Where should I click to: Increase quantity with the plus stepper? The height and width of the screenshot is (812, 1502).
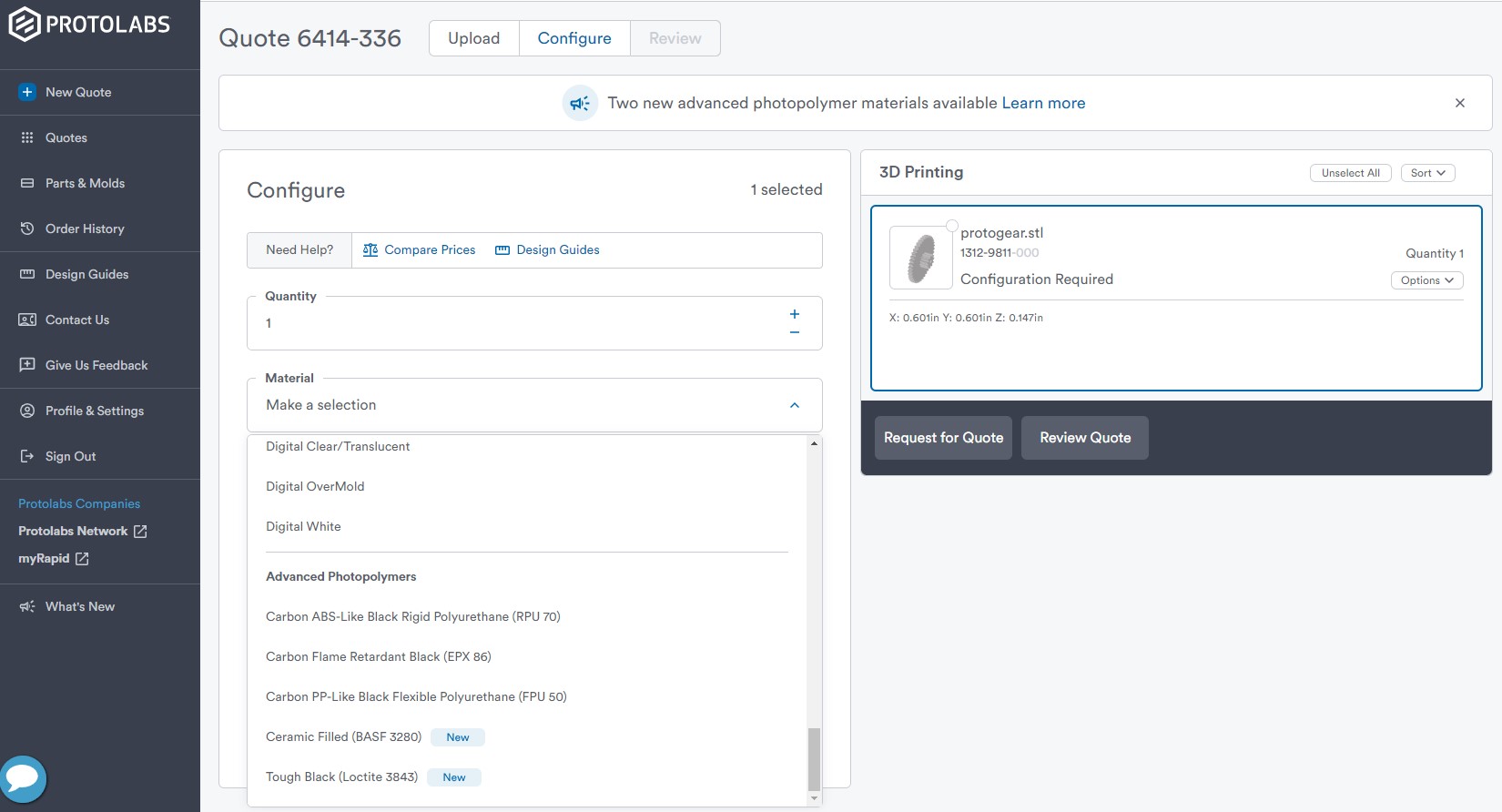tap(795, 314)
